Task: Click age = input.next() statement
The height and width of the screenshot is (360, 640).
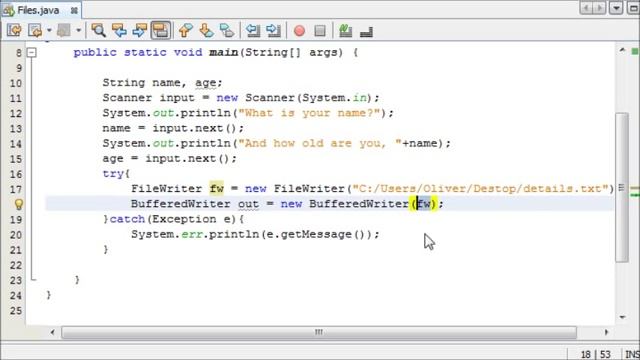Action: click(169, 158)
